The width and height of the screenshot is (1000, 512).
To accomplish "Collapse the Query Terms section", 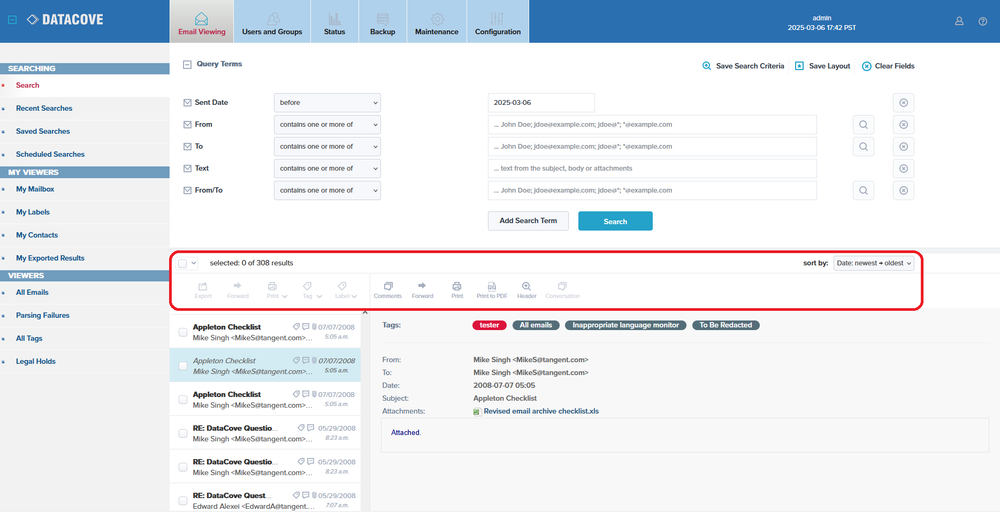I will pyautogui.click(x=188, y=64).
